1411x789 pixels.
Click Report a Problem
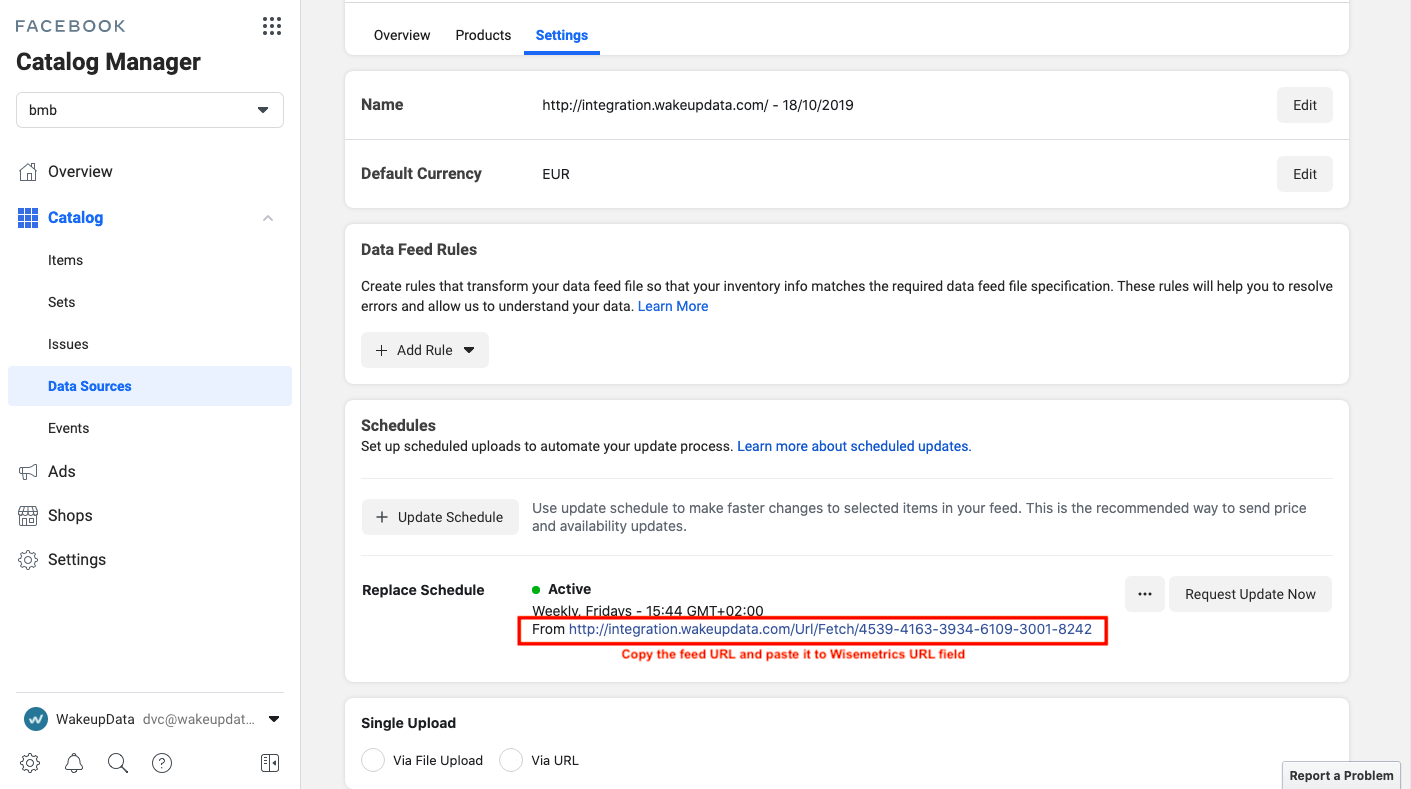pyautogui.click(x=1341, y=775)
